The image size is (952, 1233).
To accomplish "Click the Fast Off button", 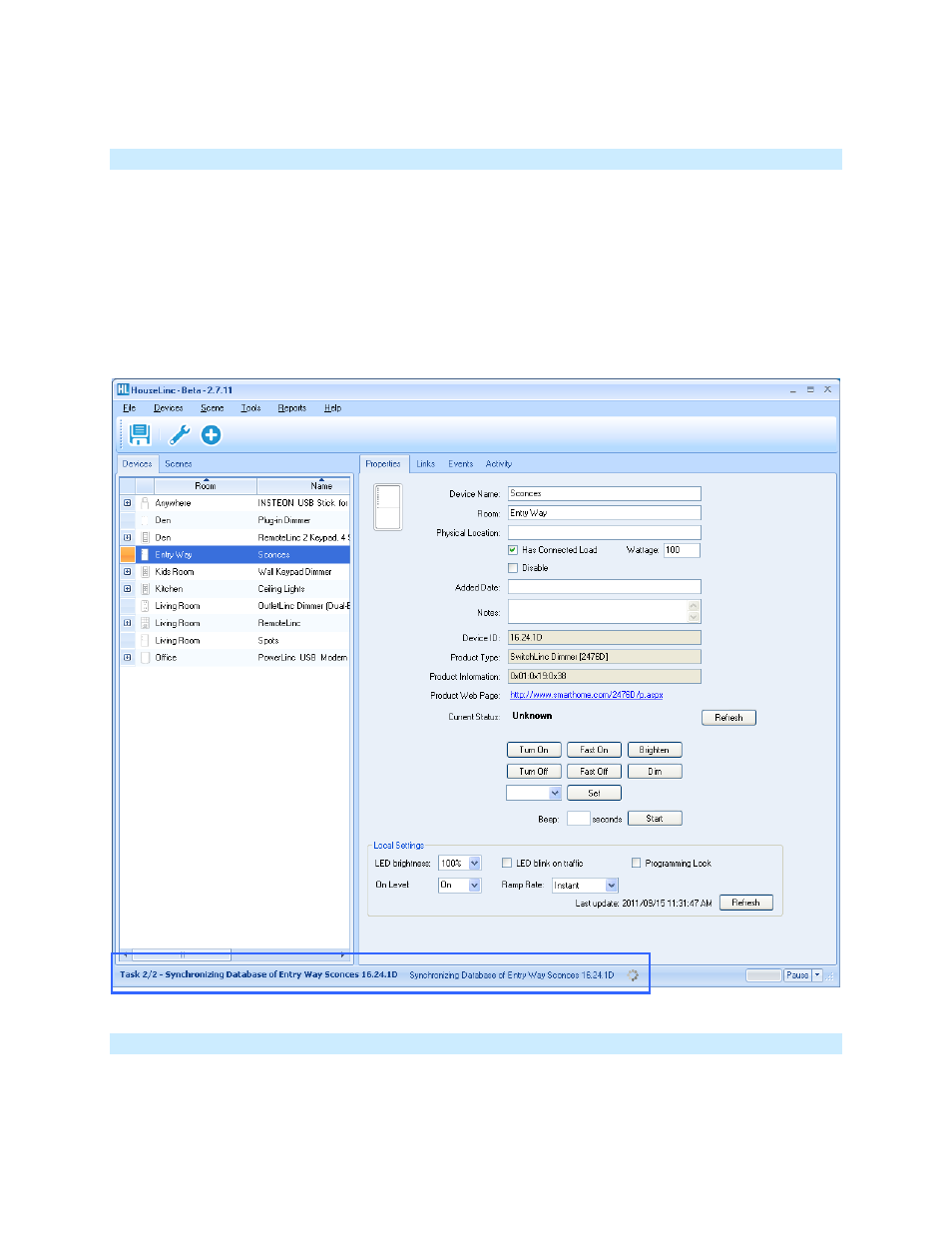I will point(594,771).
